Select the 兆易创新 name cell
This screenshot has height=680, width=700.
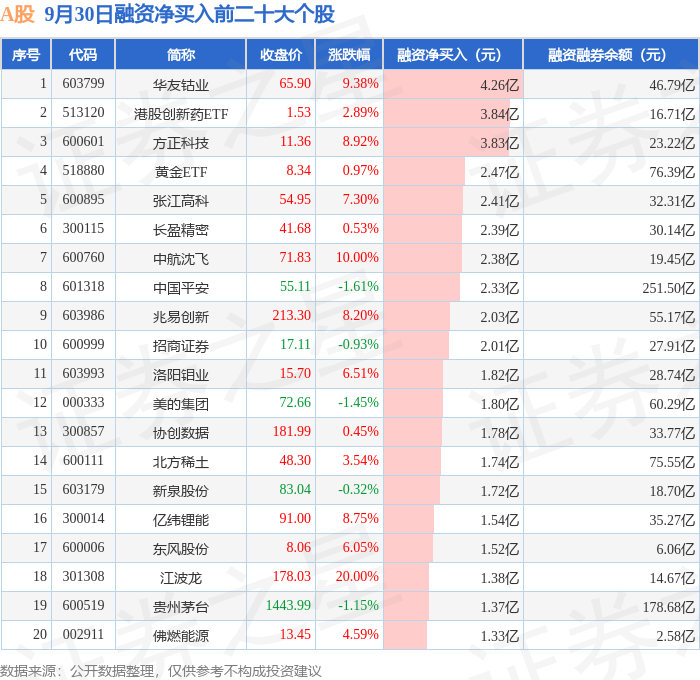(x=181, y=317)
